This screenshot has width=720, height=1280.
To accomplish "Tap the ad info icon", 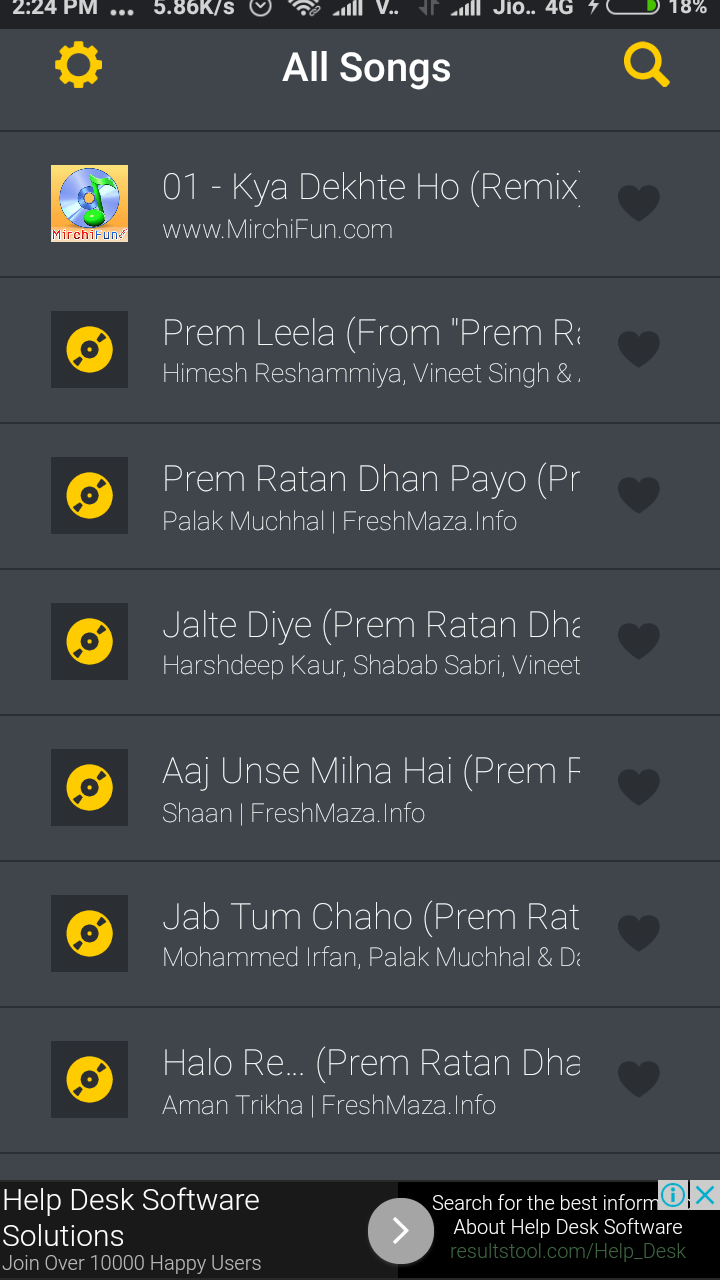I will point(674,1194).
